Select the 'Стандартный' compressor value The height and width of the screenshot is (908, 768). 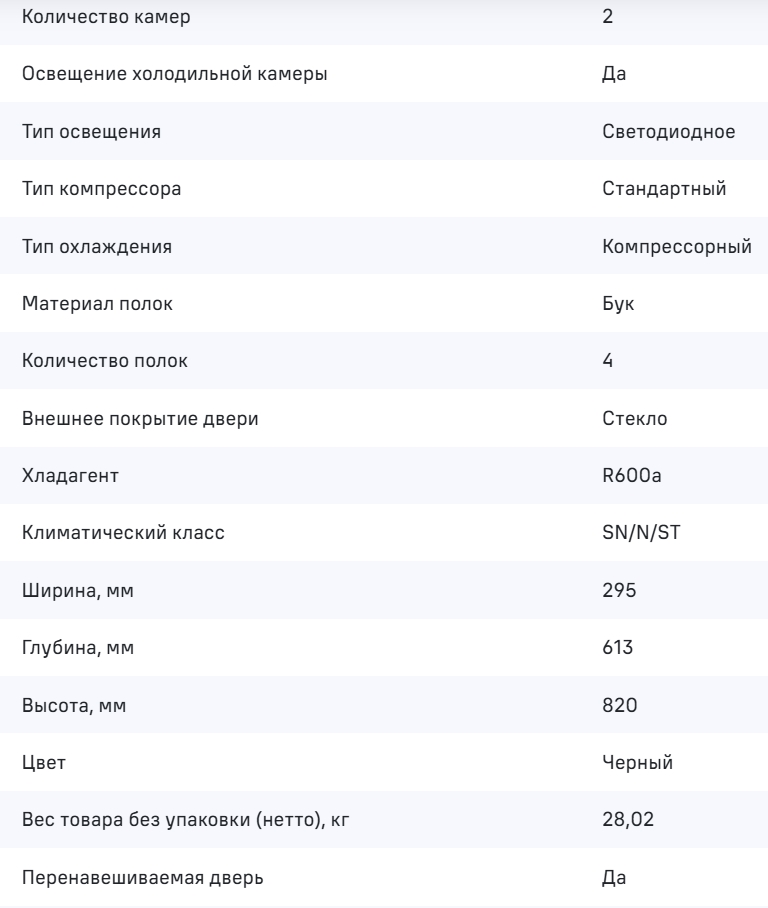pos(664,188)
